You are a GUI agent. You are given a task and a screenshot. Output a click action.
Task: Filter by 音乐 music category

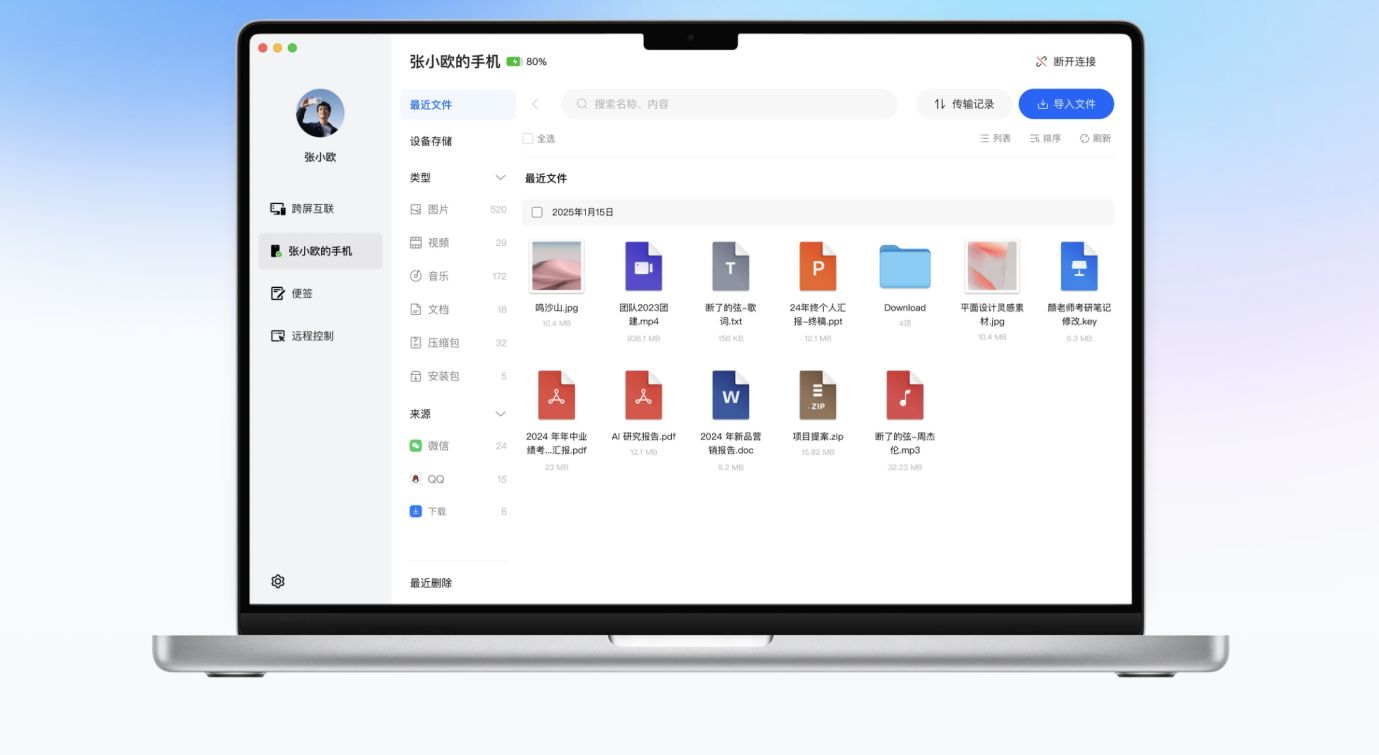coord(458,276)
